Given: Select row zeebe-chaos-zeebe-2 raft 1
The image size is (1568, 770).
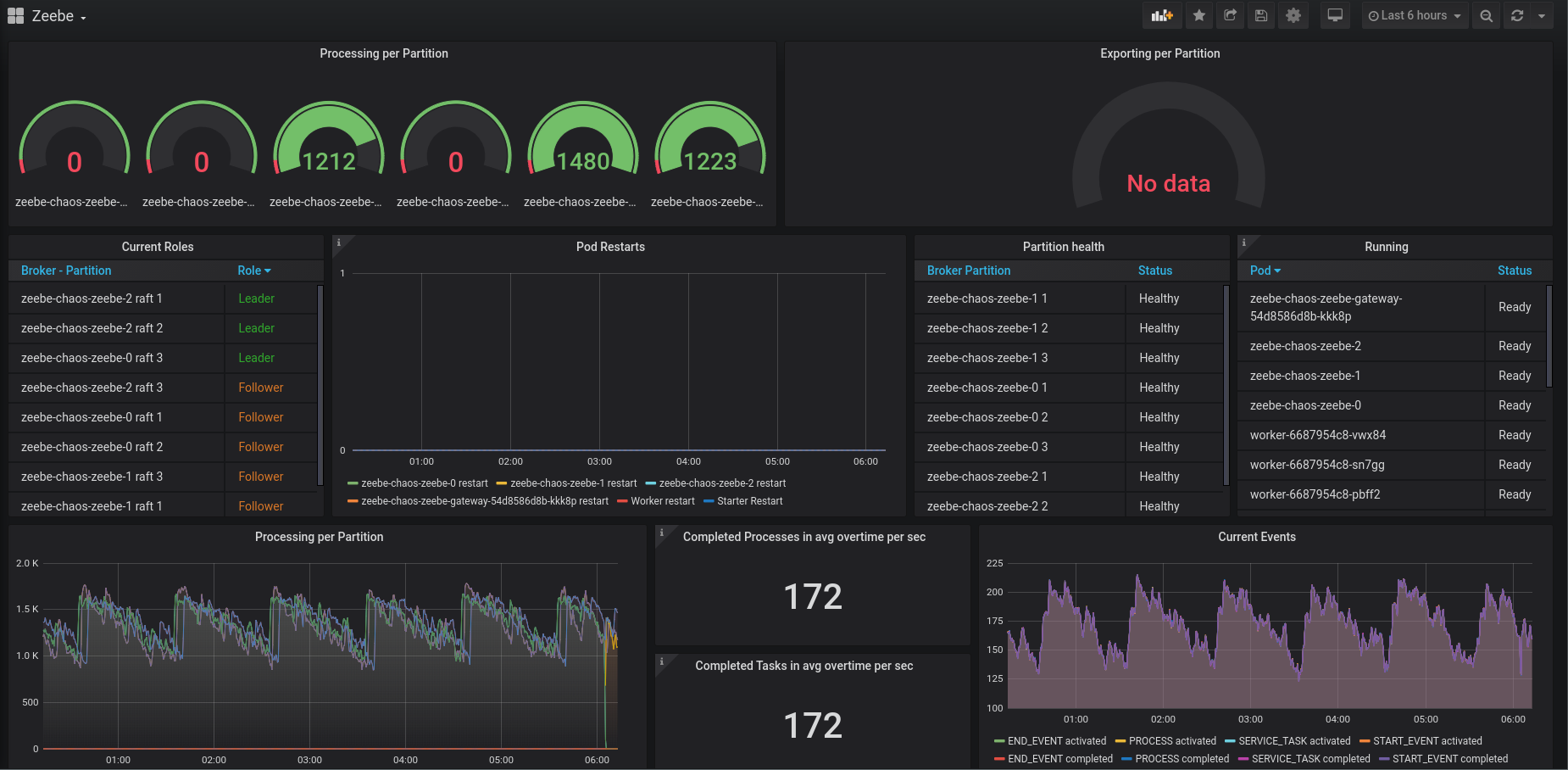Looking at the screenshot, I should (163, 299).
